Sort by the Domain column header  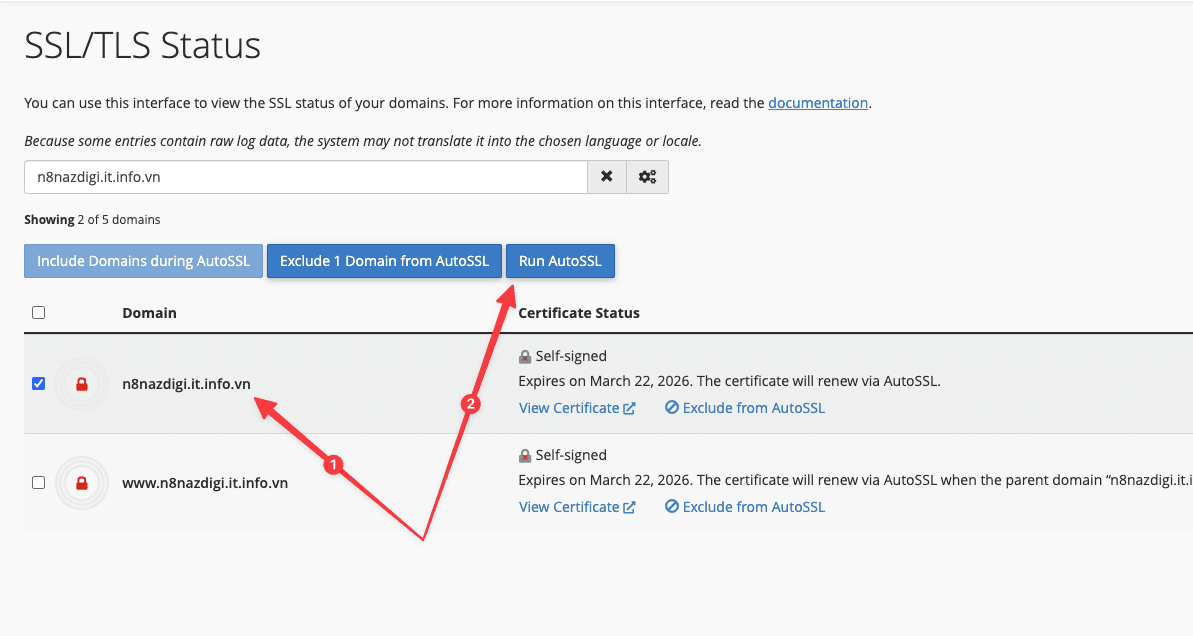tap(149, 313)
